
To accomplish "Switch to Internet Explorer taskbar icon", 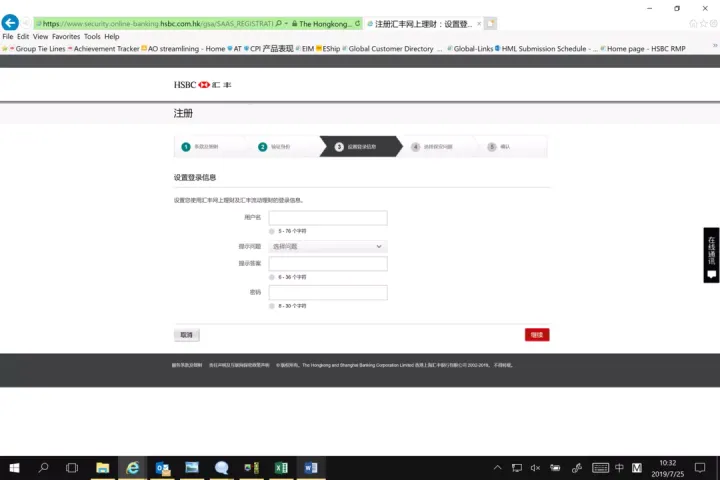I will [x=132, y=468].
